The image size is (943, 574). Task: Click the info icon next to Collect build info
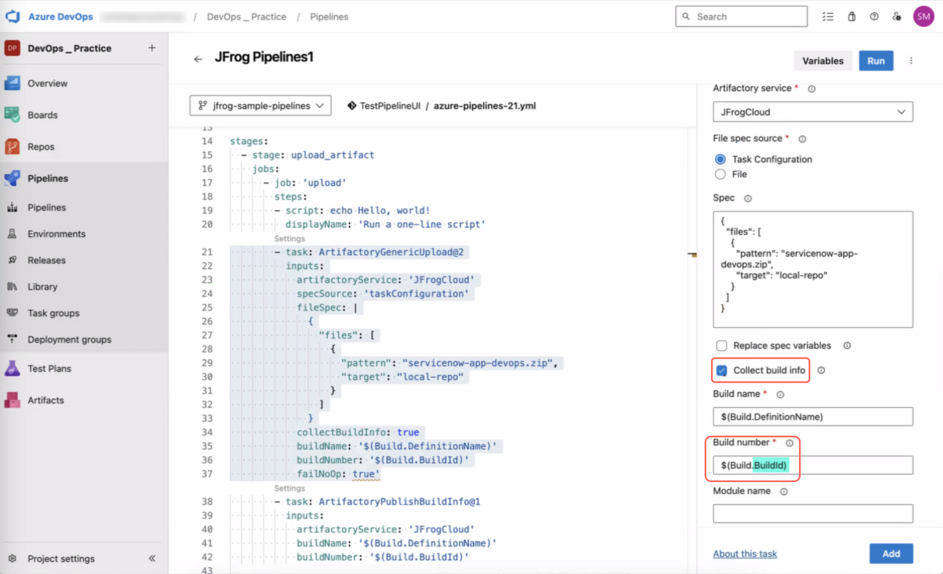pyautogui.click(x=821, y=371)
